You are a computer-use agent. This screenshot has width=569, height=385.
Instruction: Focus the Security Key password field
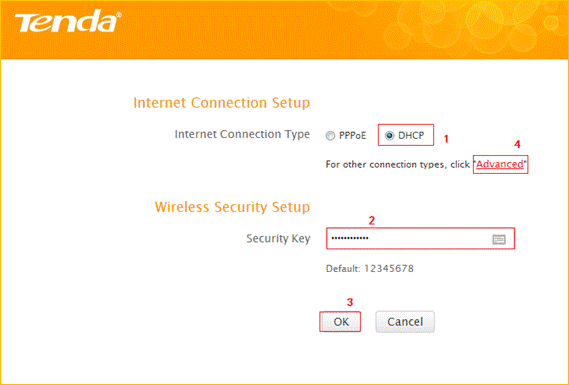click(420, 238)
